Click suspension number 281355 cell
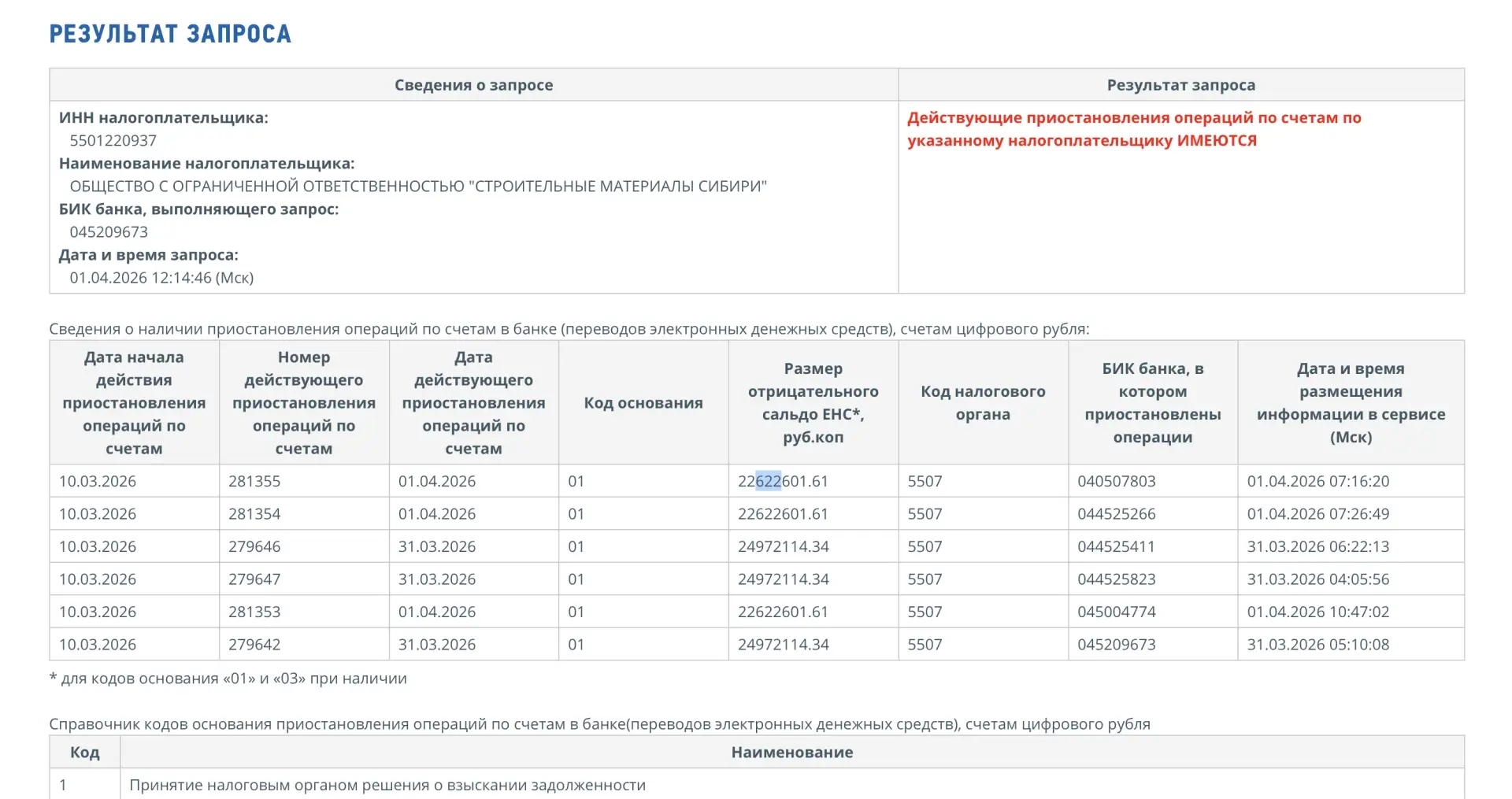The width and height of the screenshot is (1512, 799). click(x=254, y=481)
